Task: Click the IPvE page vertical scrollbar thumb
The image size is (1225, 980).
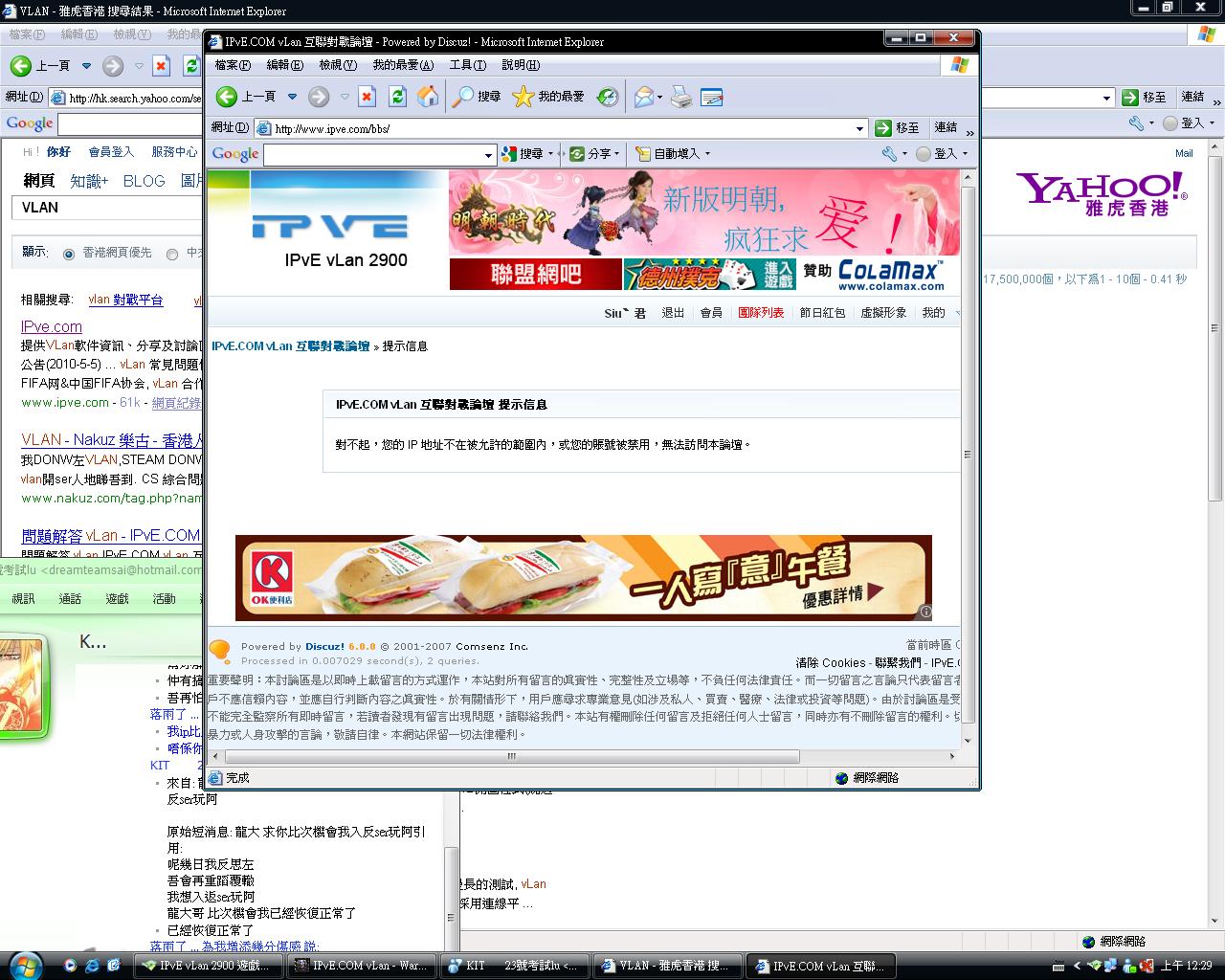Action: (968, 455)
